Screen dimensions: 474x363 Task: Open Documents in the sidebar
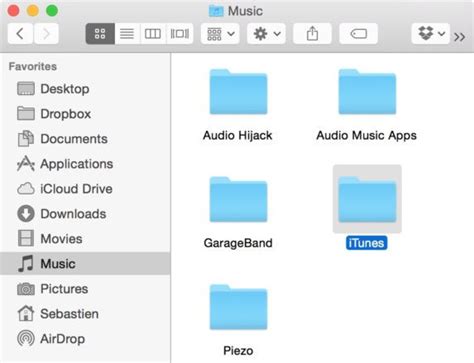[85, 139]
